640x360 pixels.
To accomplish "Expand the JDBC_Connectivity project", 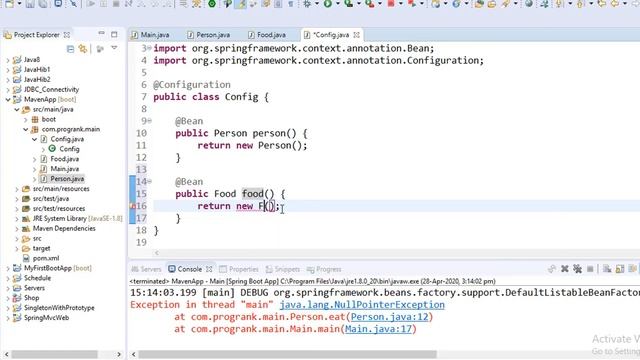I will click(x=8, y=89).
